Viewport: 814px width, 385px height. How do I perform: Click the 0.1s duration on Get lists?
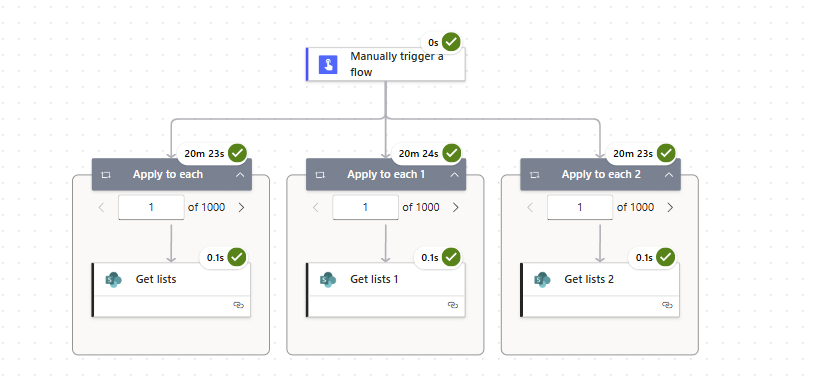pyautogui.click(x=215, y=257)
